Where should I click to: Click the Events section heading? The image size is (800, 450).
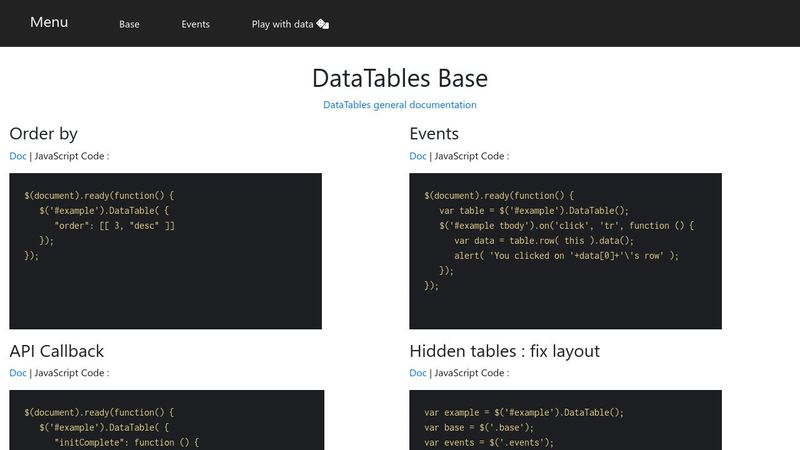pyautogui.click(x=434, y=134)
